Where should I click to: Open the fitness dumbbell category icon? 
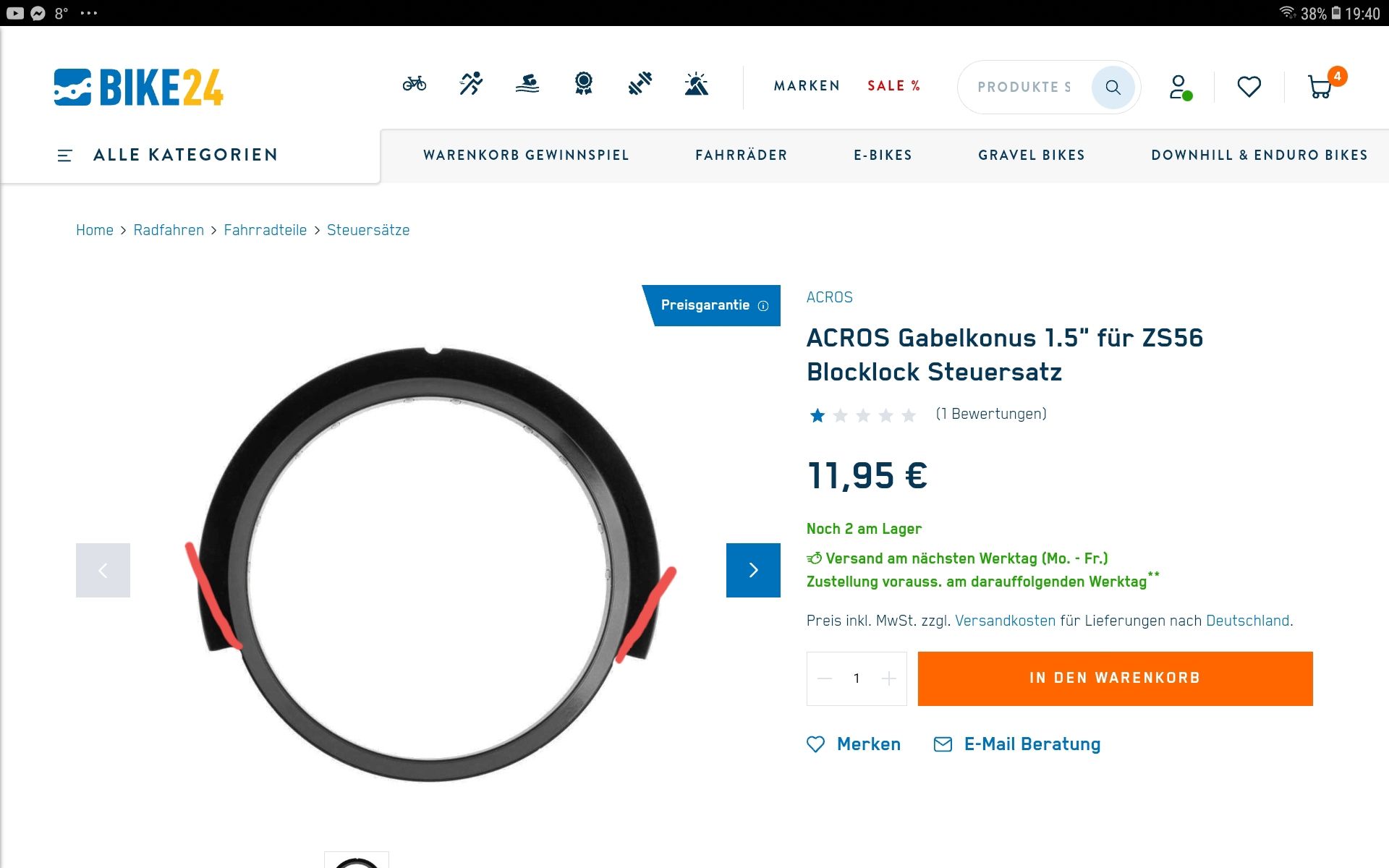[x=640, y=84]
